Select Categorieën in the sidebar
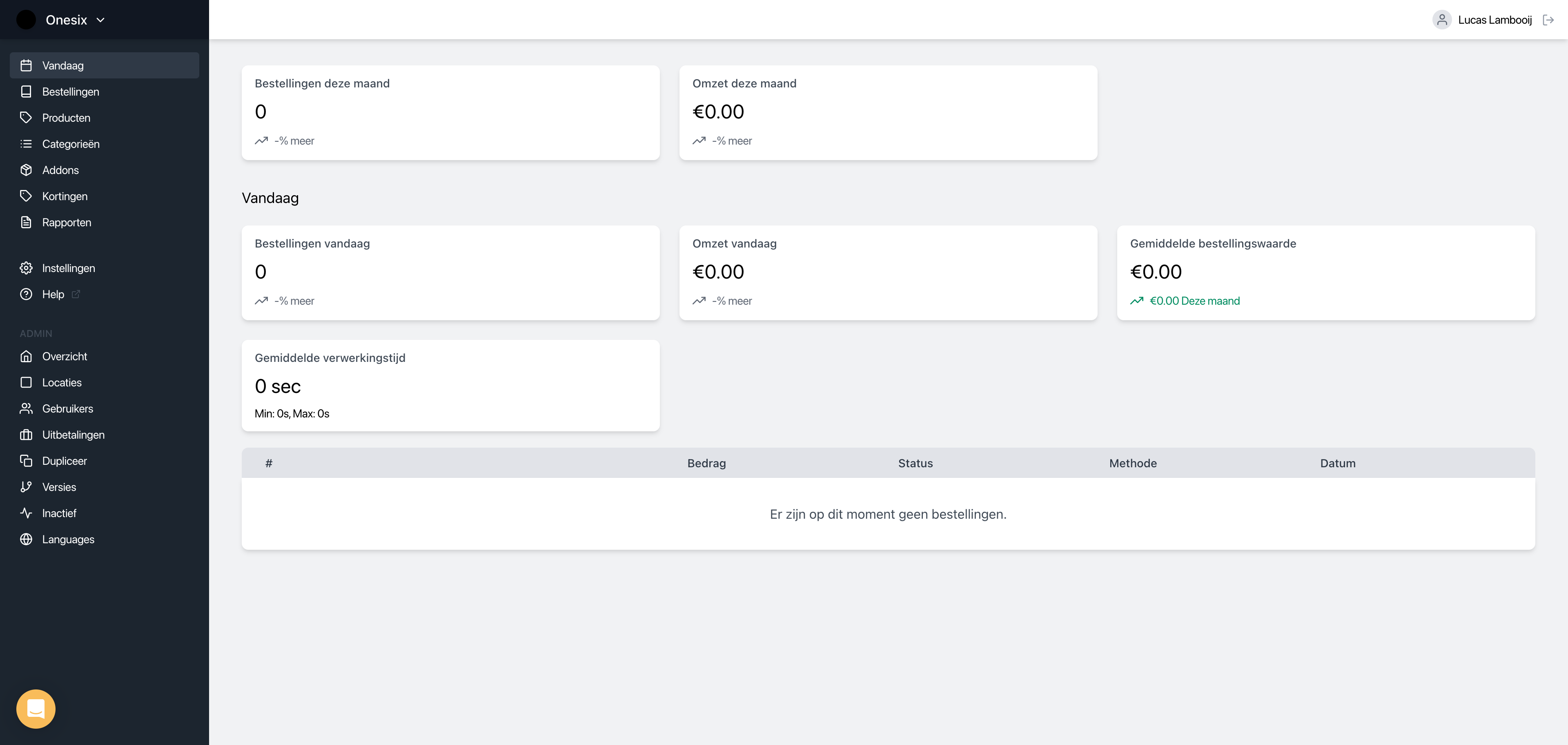1568x745 pixels. [105, 144]
